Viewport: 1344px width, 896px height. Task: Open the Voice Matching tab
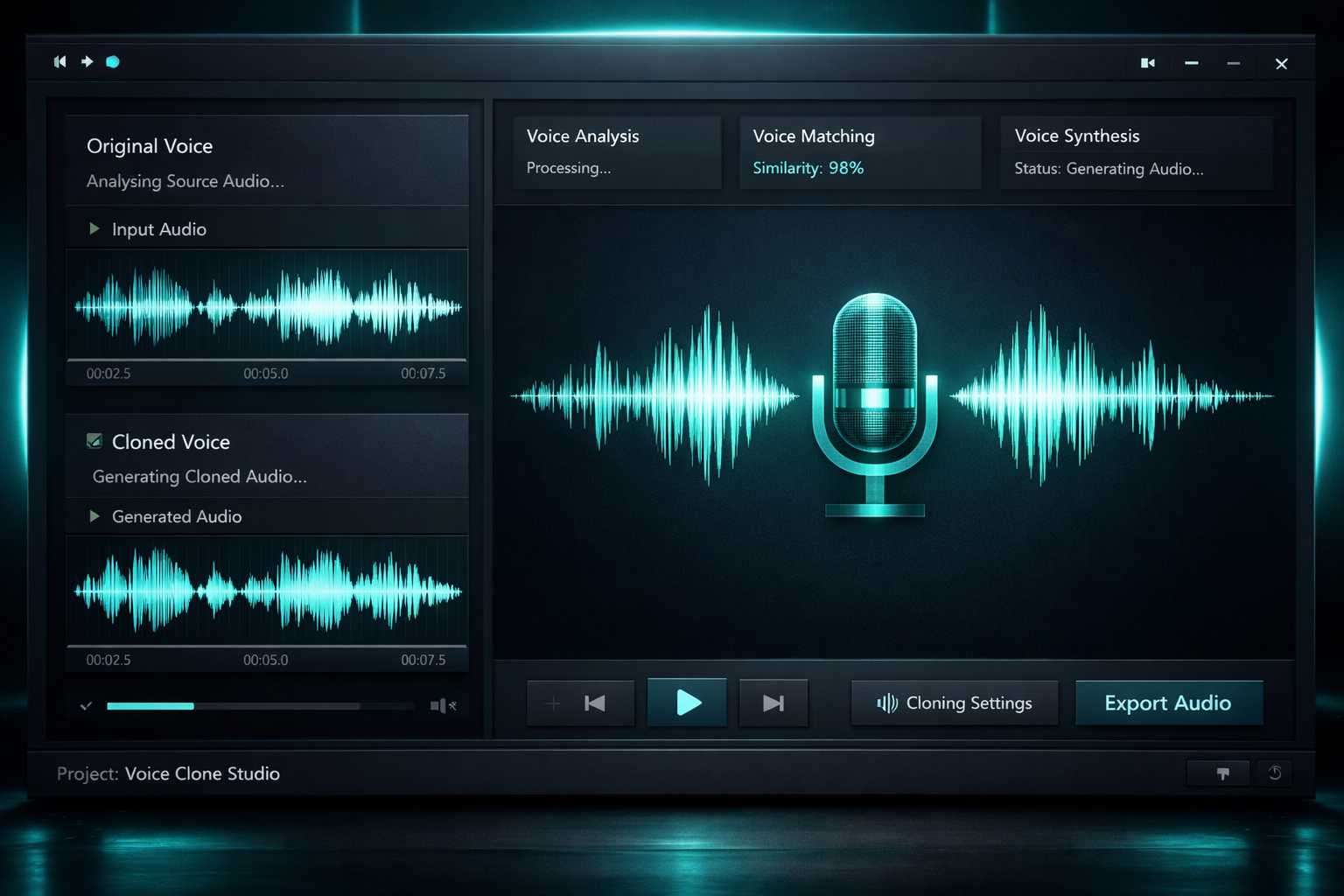point(860,152)
